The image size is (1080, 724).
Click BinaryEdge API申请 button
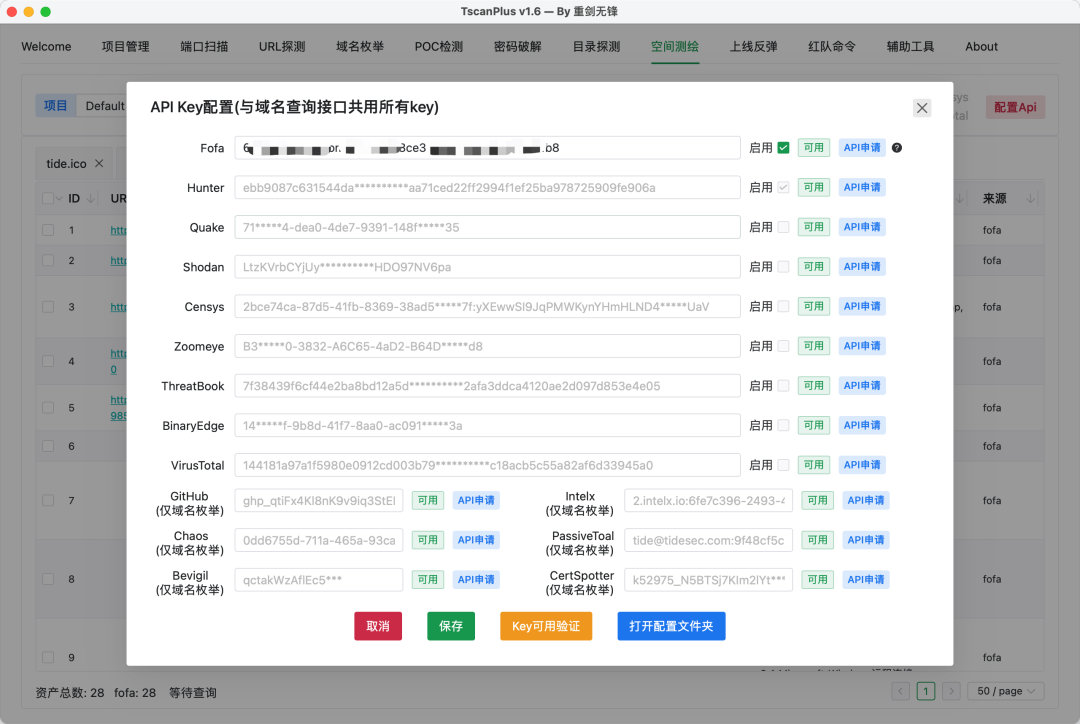tap(862, 426)
